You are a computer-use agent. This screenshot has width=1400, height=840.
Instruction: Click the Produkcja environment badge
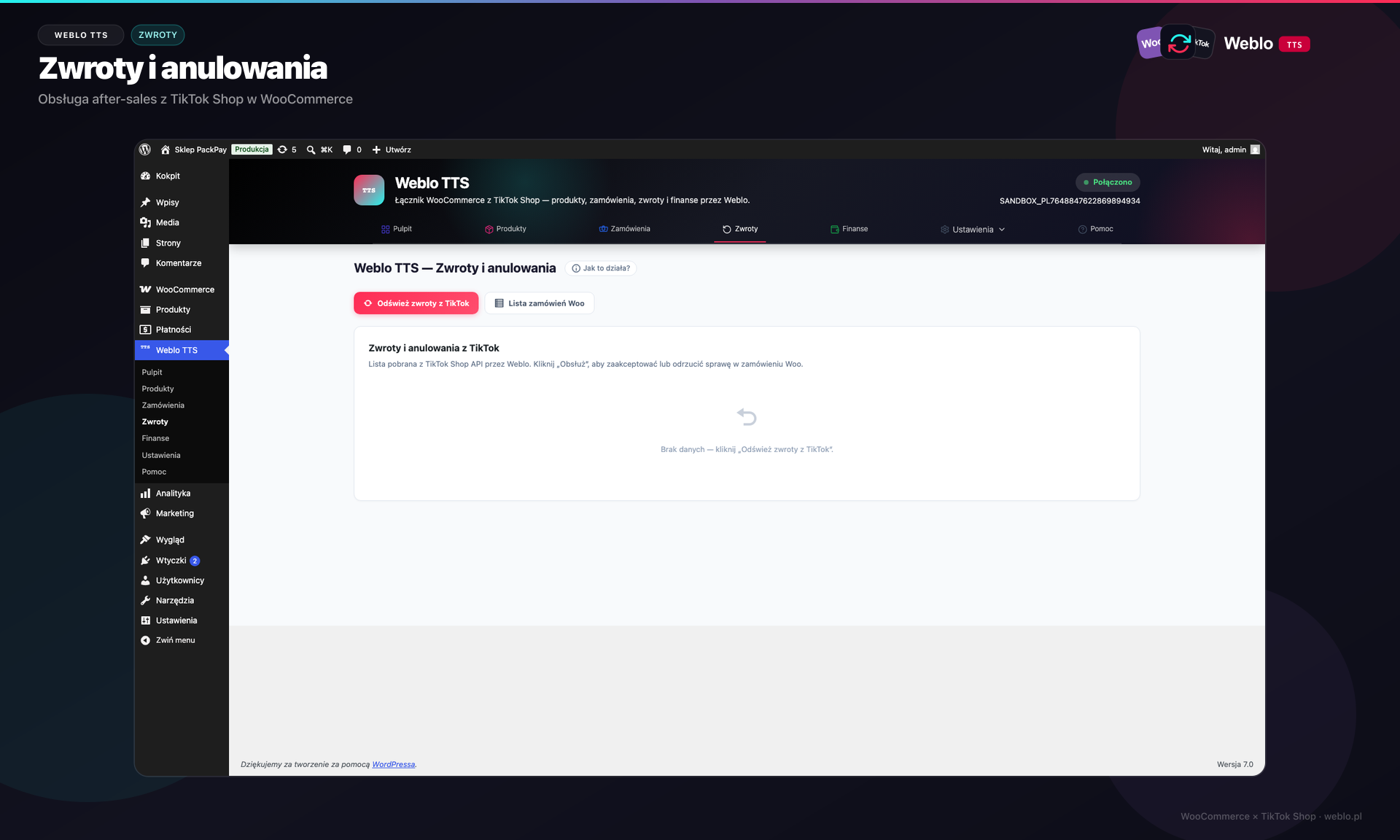252,149
